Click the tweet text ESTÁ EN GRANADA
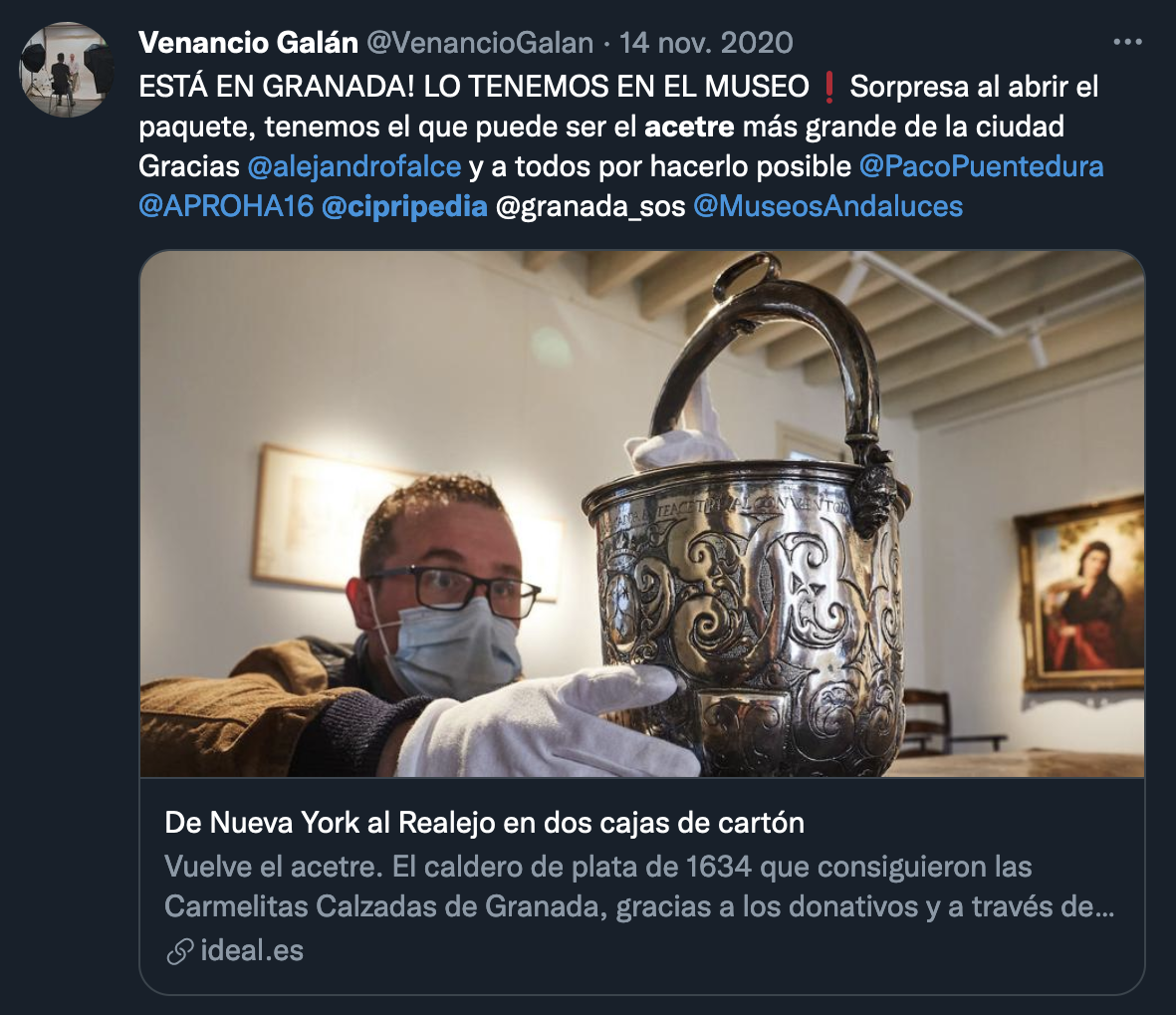This screenshot has width=1176, height=1015. (276, 87)
